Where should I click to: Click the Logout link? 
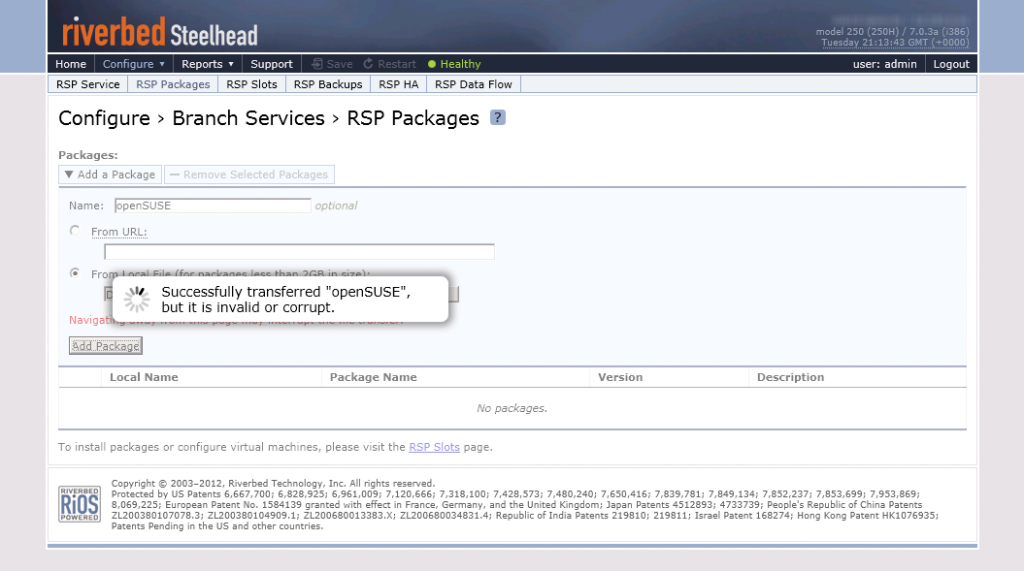pos(951,64)
